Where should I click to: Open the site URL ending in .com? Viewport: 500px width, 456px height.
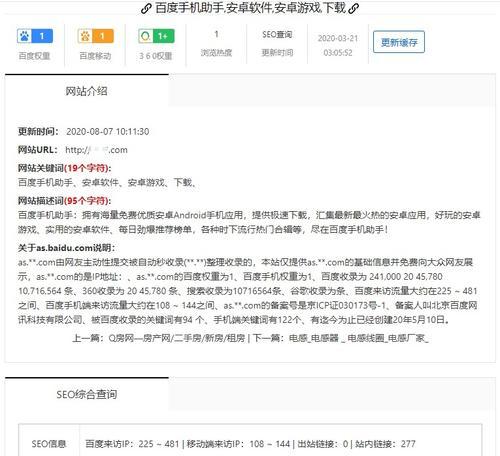click(96, 150)
